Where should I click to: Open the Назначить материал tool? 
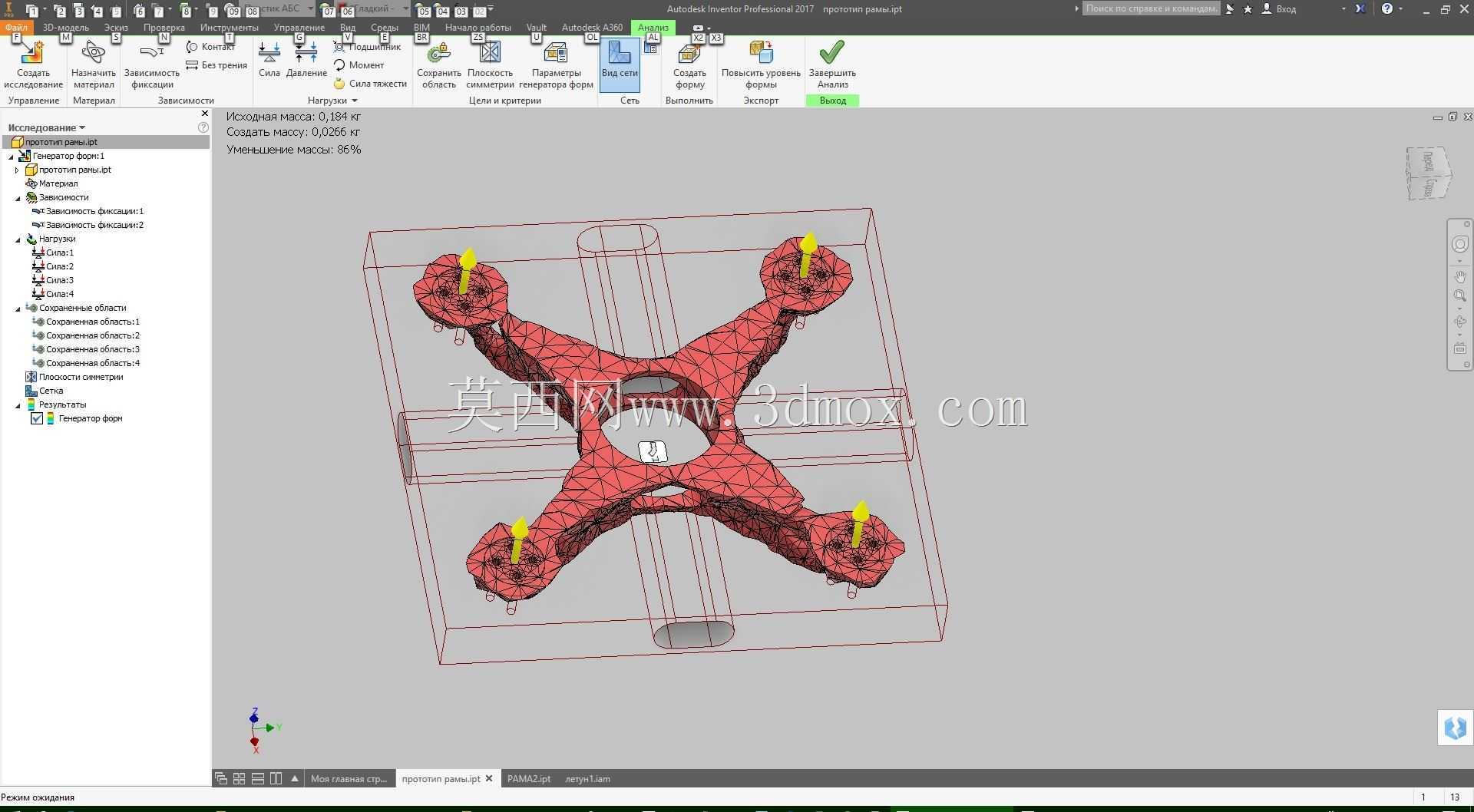click(93, 65)
